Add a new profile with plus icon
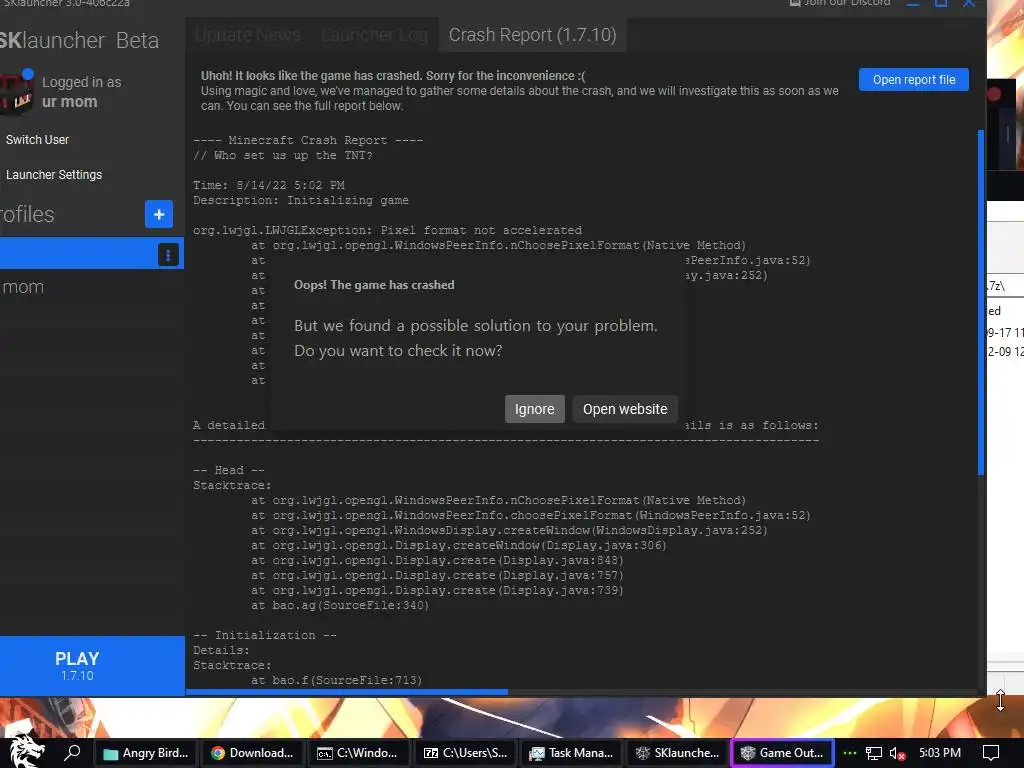The height and width of the screenshot is (768, 1024). pyautogui.click(x=159, y=214)
